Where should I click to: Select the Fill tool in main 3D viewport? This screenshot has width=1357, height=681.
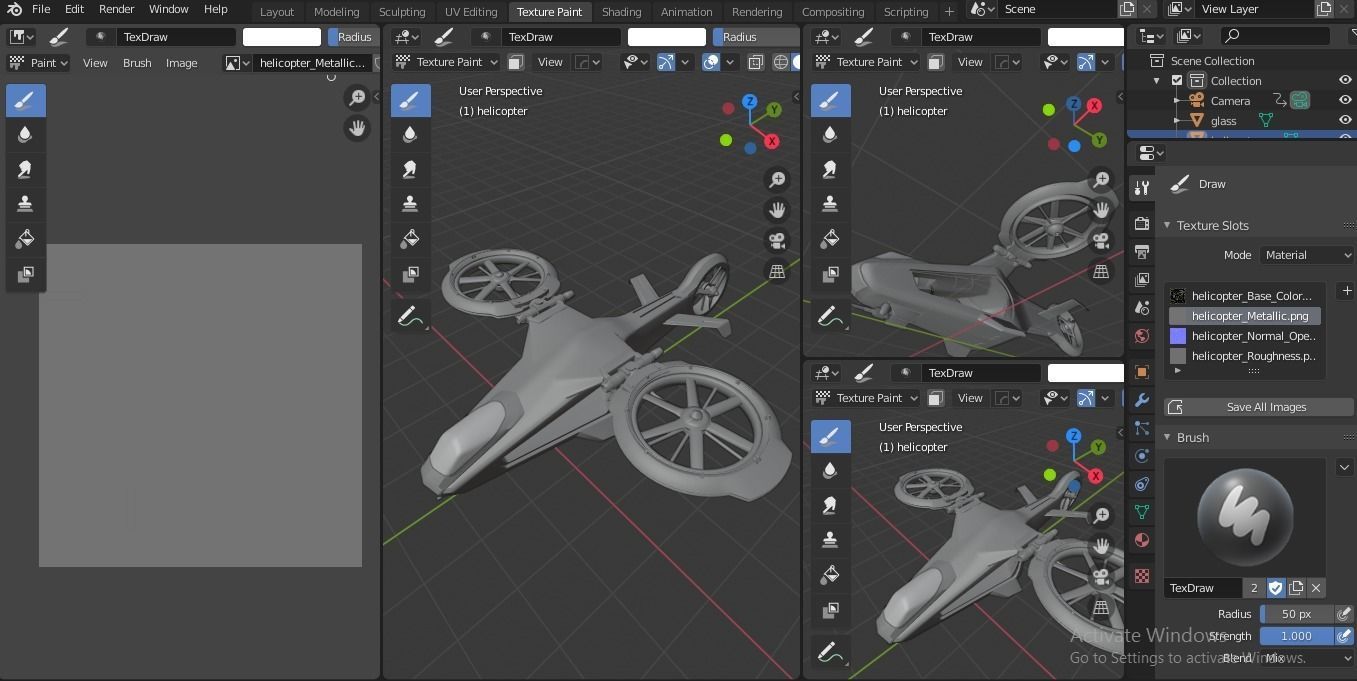coord(410,239)
